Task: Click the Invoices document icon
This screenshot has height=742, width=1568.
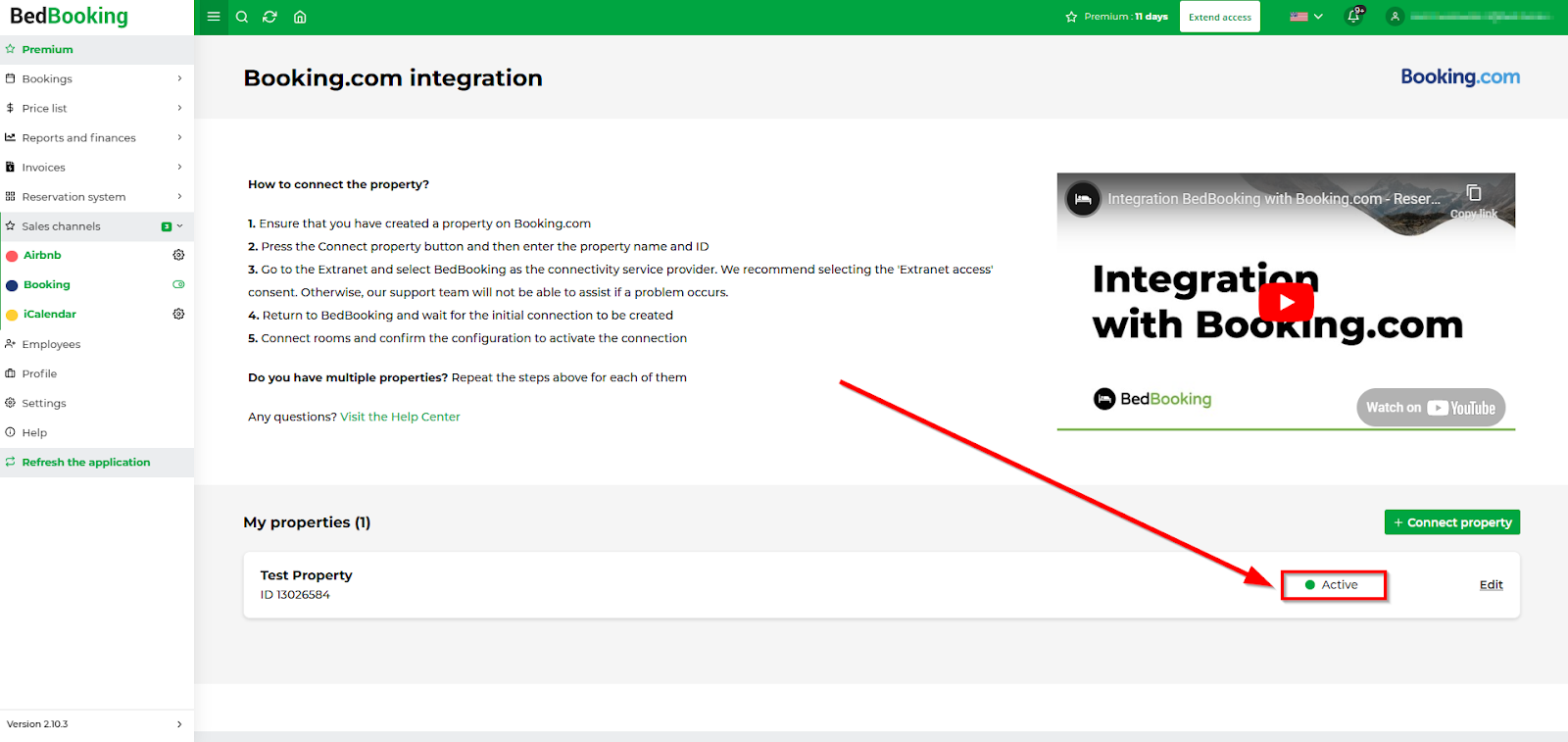Action: click(x=10, y=168)
